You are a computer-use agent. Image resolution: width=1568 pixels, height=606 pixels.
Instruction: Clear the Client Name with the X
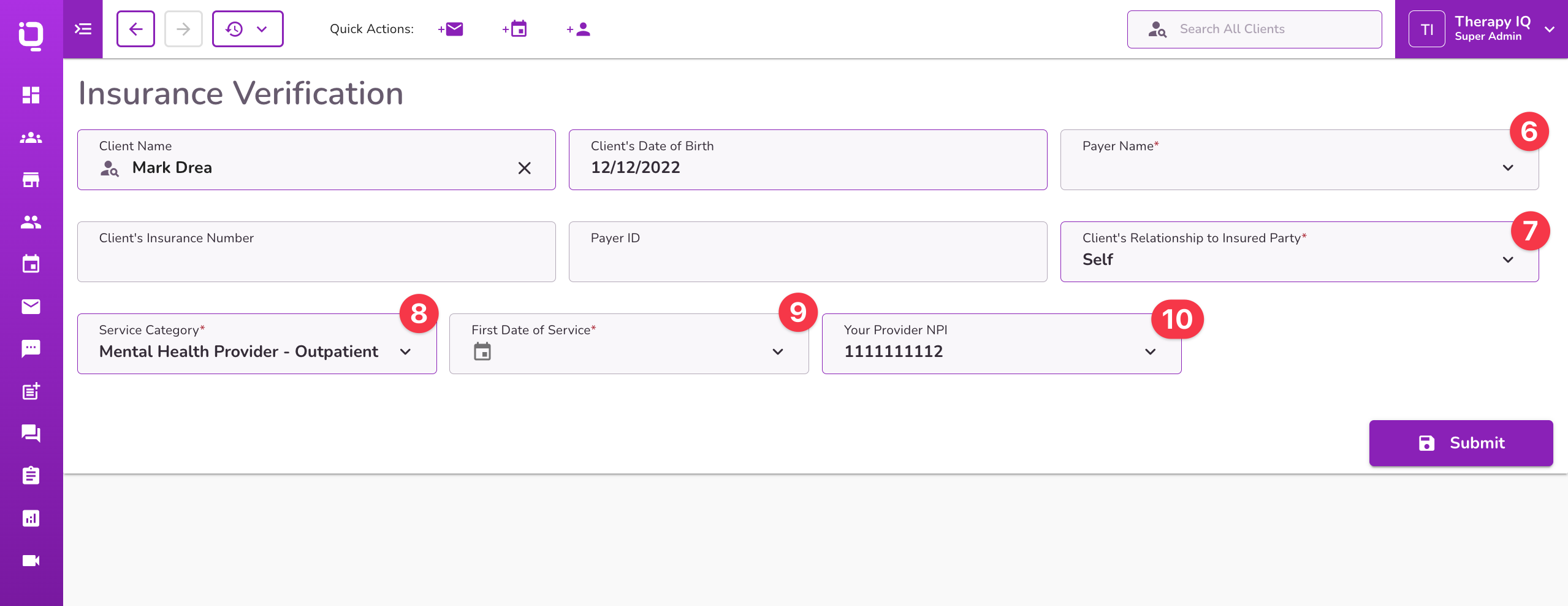(524, 167)
